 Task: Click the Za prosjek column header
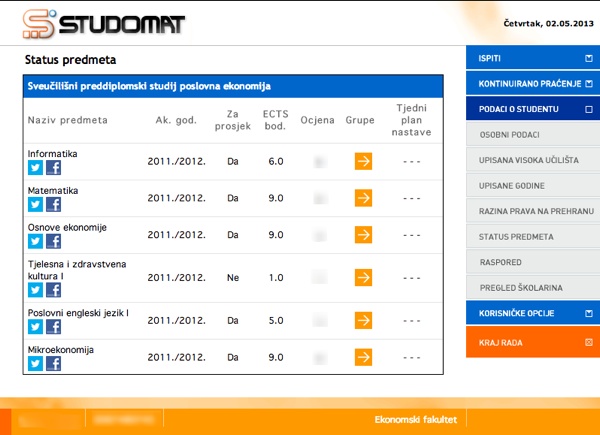tap(233, 120)
